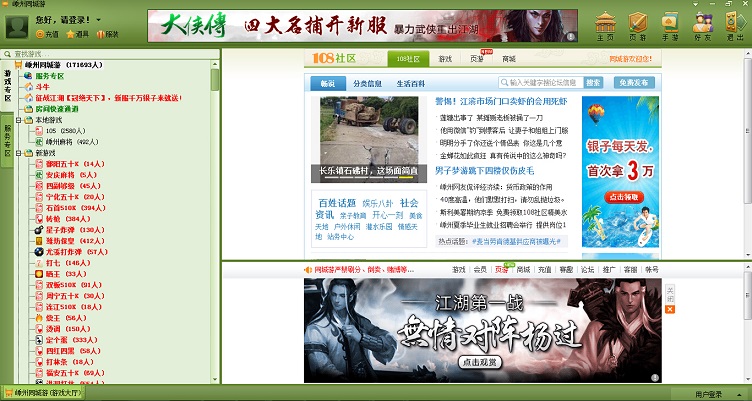Click the news photo of 长乐镇石砩村
This screenshot has height=401, width=752.
369,139
